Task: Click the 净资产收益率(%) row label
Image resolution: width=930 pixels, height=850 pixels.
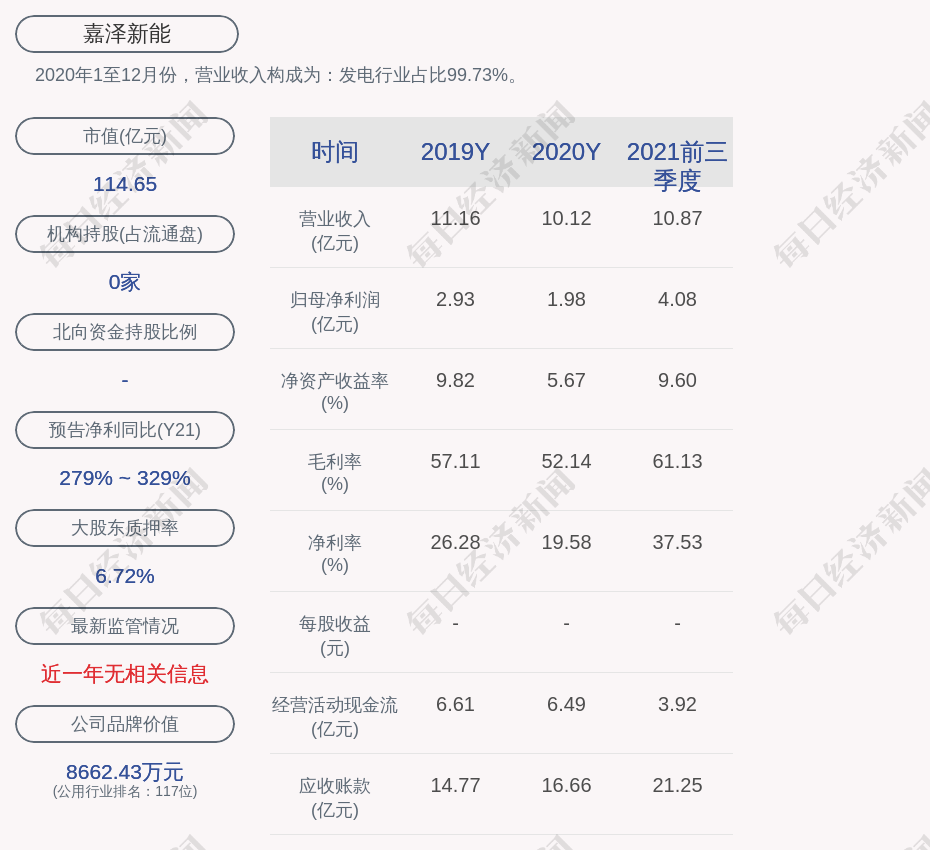Action: click(x=335, y=391)
